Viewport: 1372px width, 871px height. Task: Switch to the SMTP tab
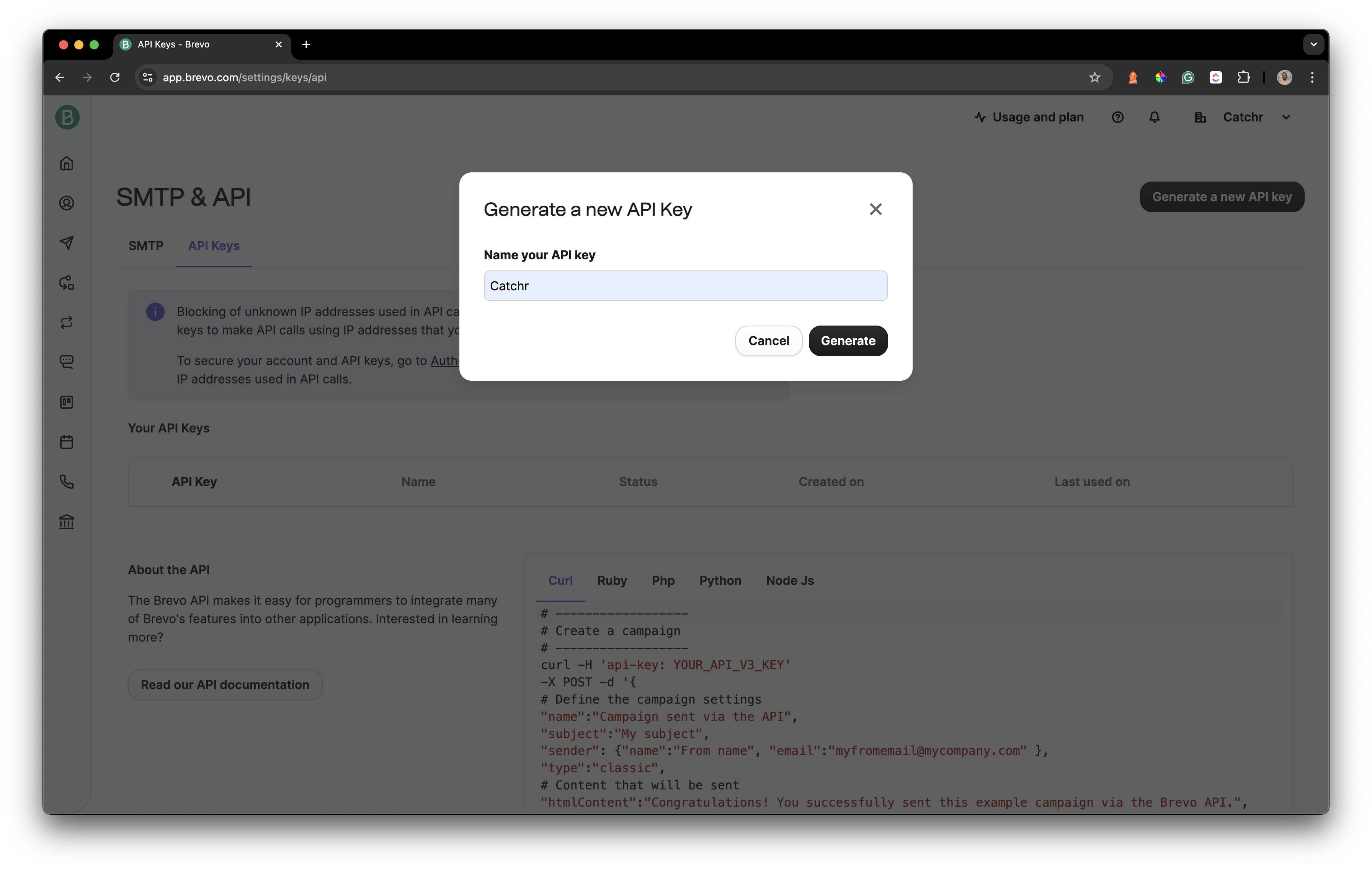click(x=146, y=246)
